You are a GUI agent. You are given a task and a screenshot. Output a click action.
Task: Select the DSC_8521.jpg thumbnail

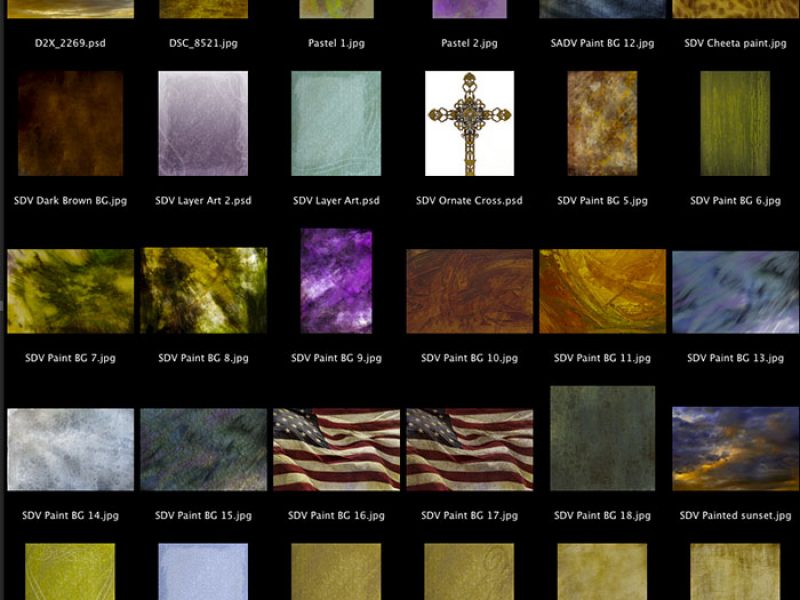[203, 10]
